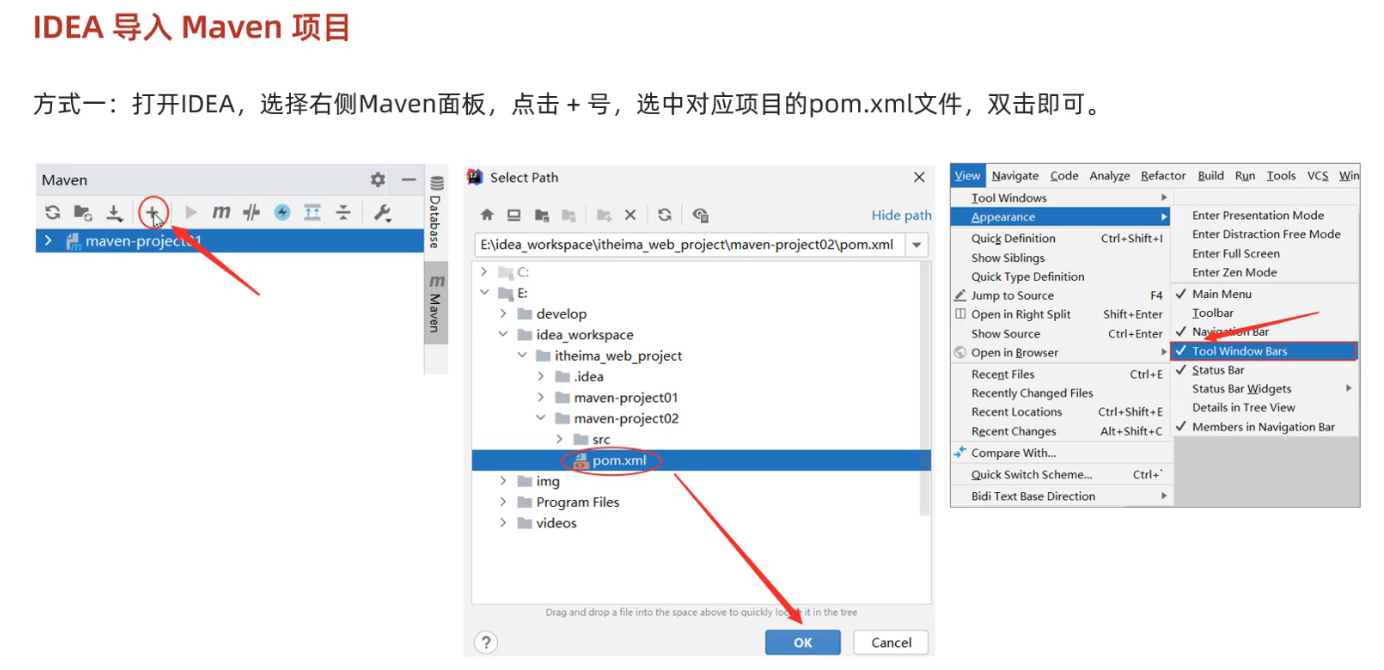Click Download Sources and Documentation icon
The image size is (1384, 670).
[115, 212]
